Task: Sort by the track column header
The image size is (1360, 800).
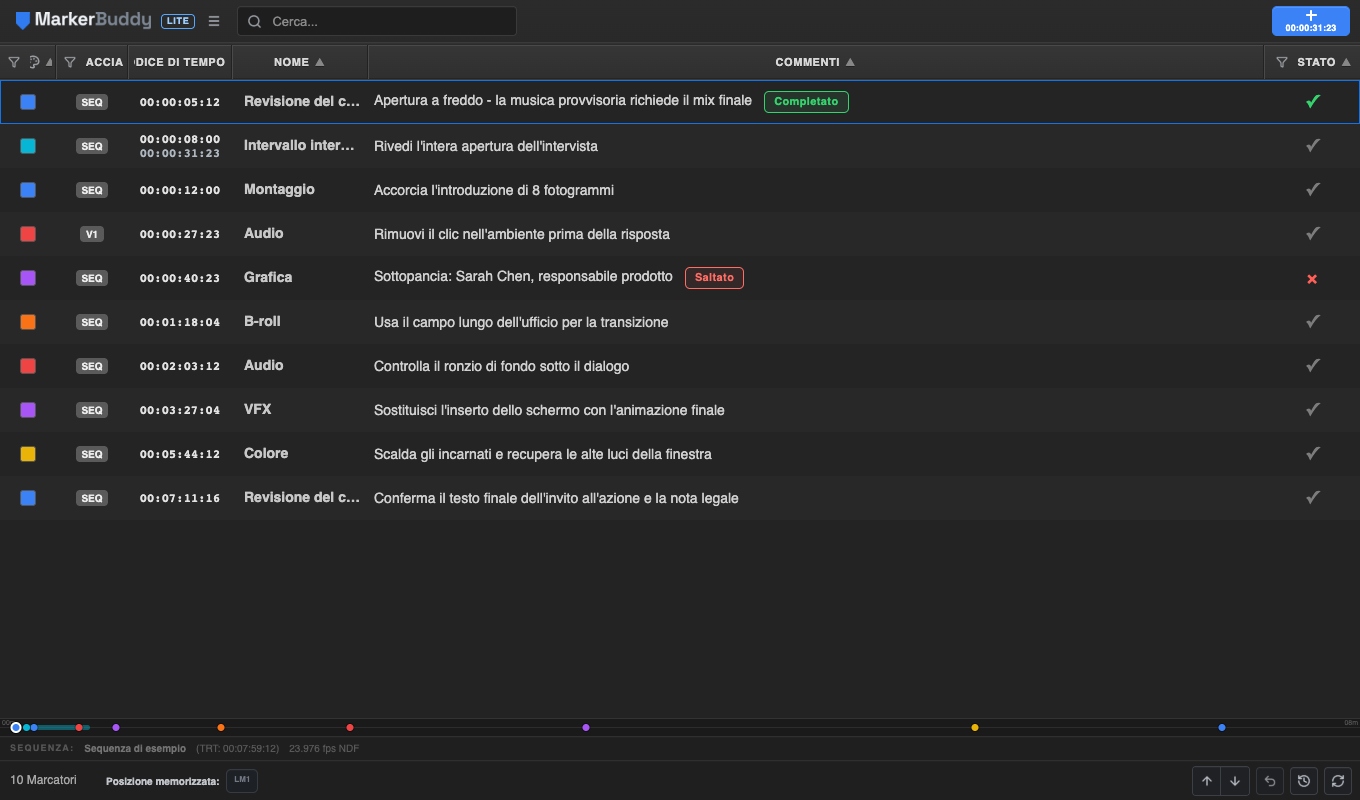Action: [104, 62]
